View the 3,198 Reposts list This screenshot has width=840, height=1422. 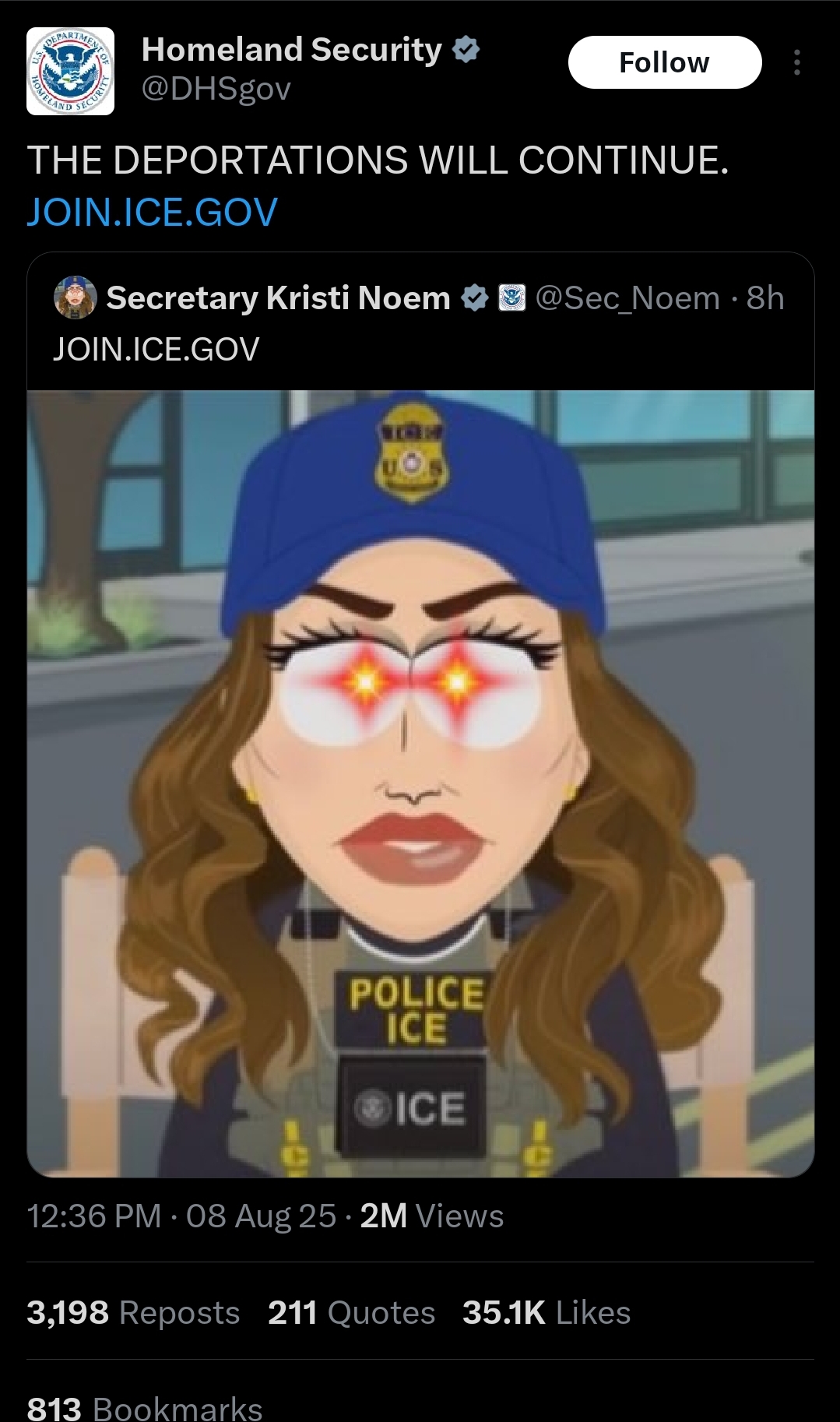[x=133, y=1312]
